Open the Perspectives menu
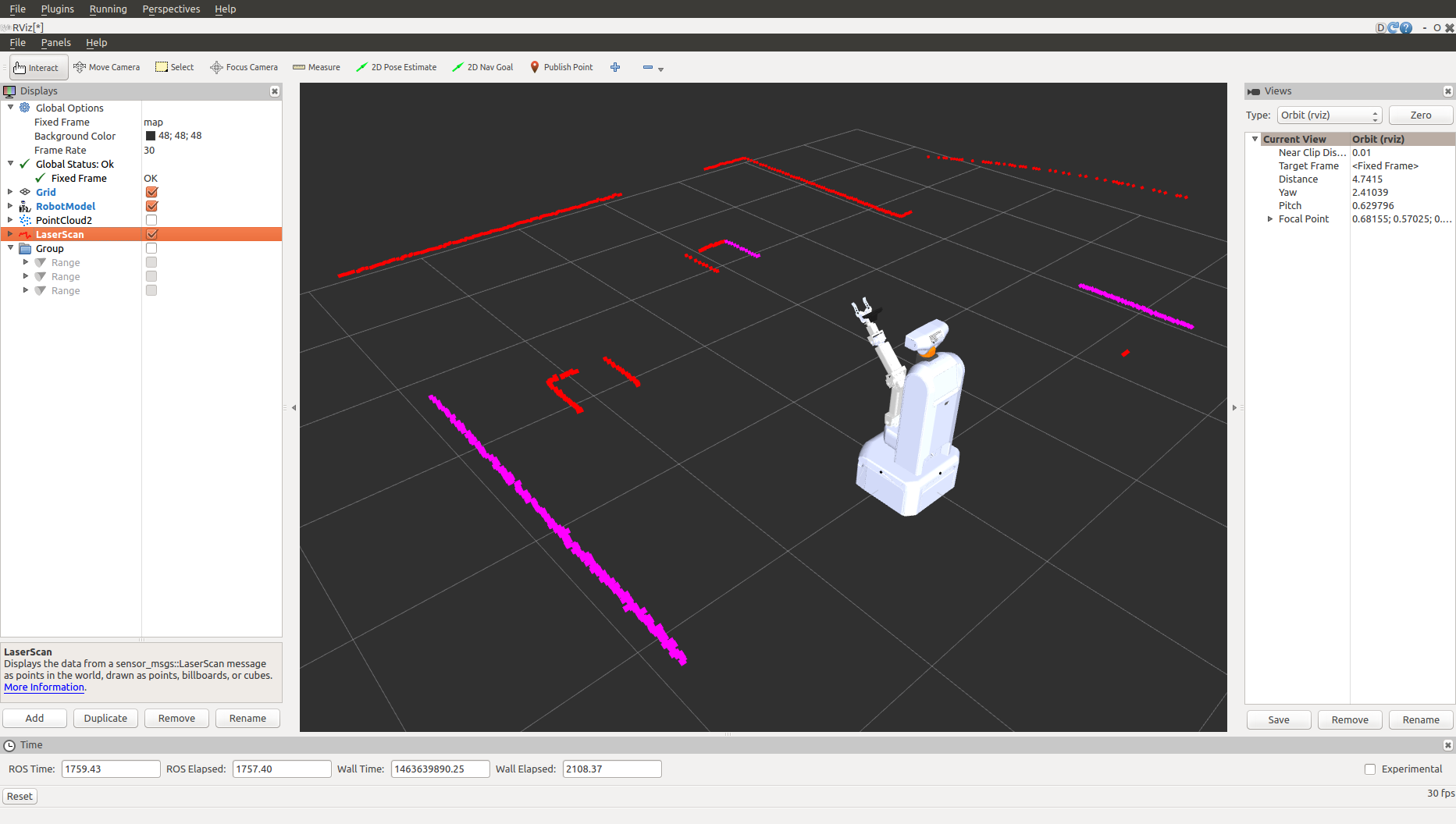The height and width of the screenshot is (824, 1456). (171, 9)
